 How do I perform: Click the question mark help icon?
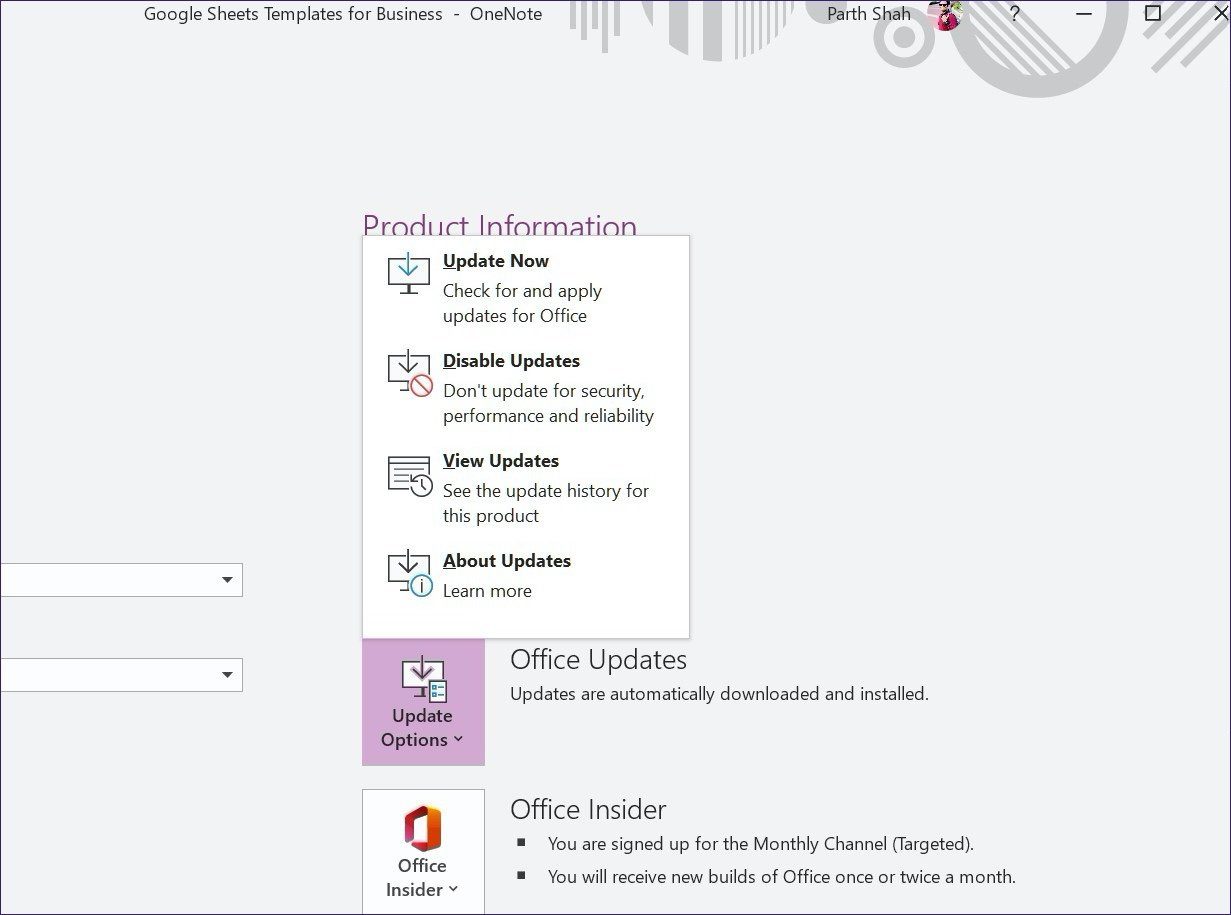[1015, 14]
